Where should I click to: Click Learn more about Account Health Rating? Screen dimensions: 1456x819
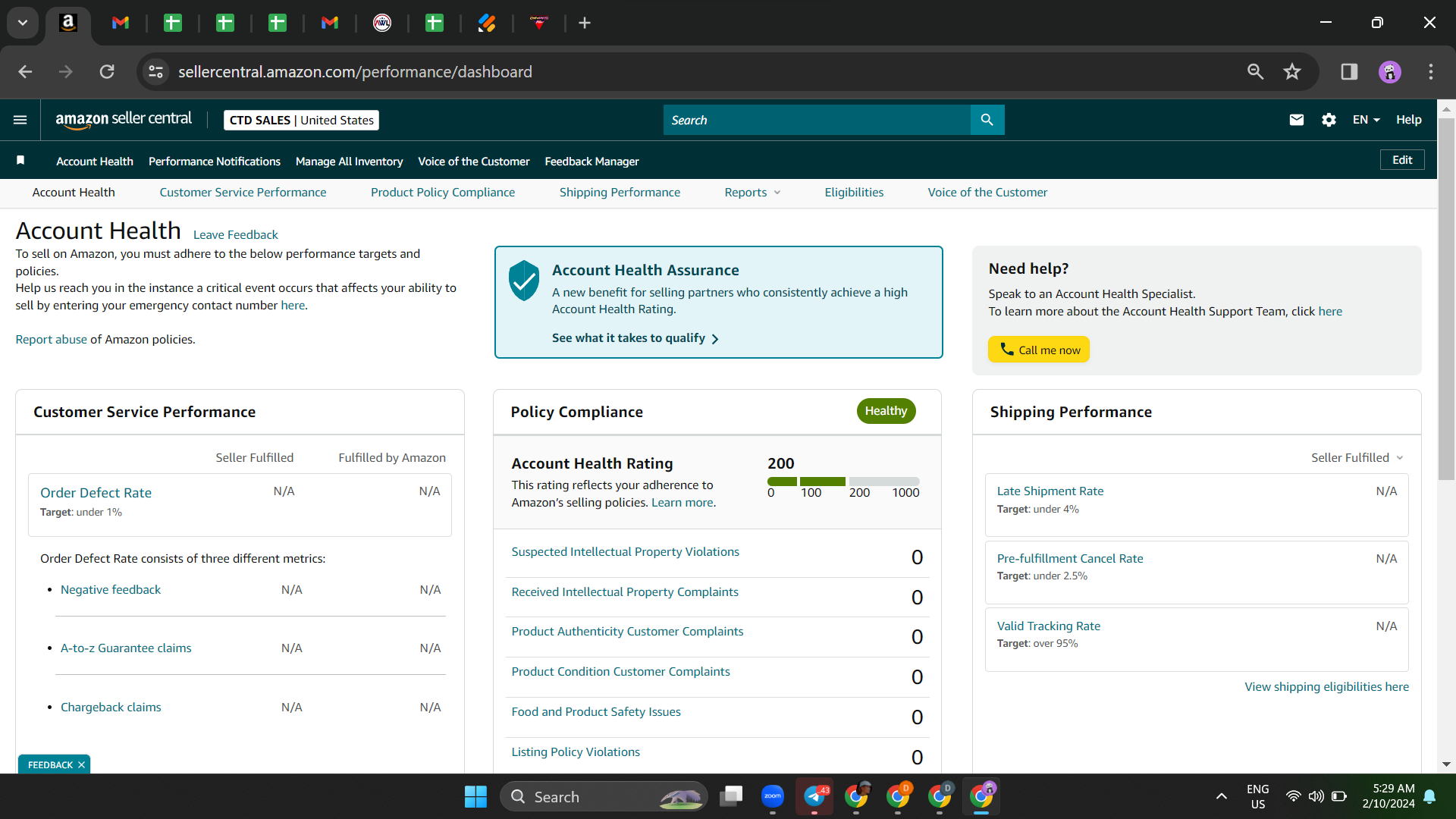[682, 503]
